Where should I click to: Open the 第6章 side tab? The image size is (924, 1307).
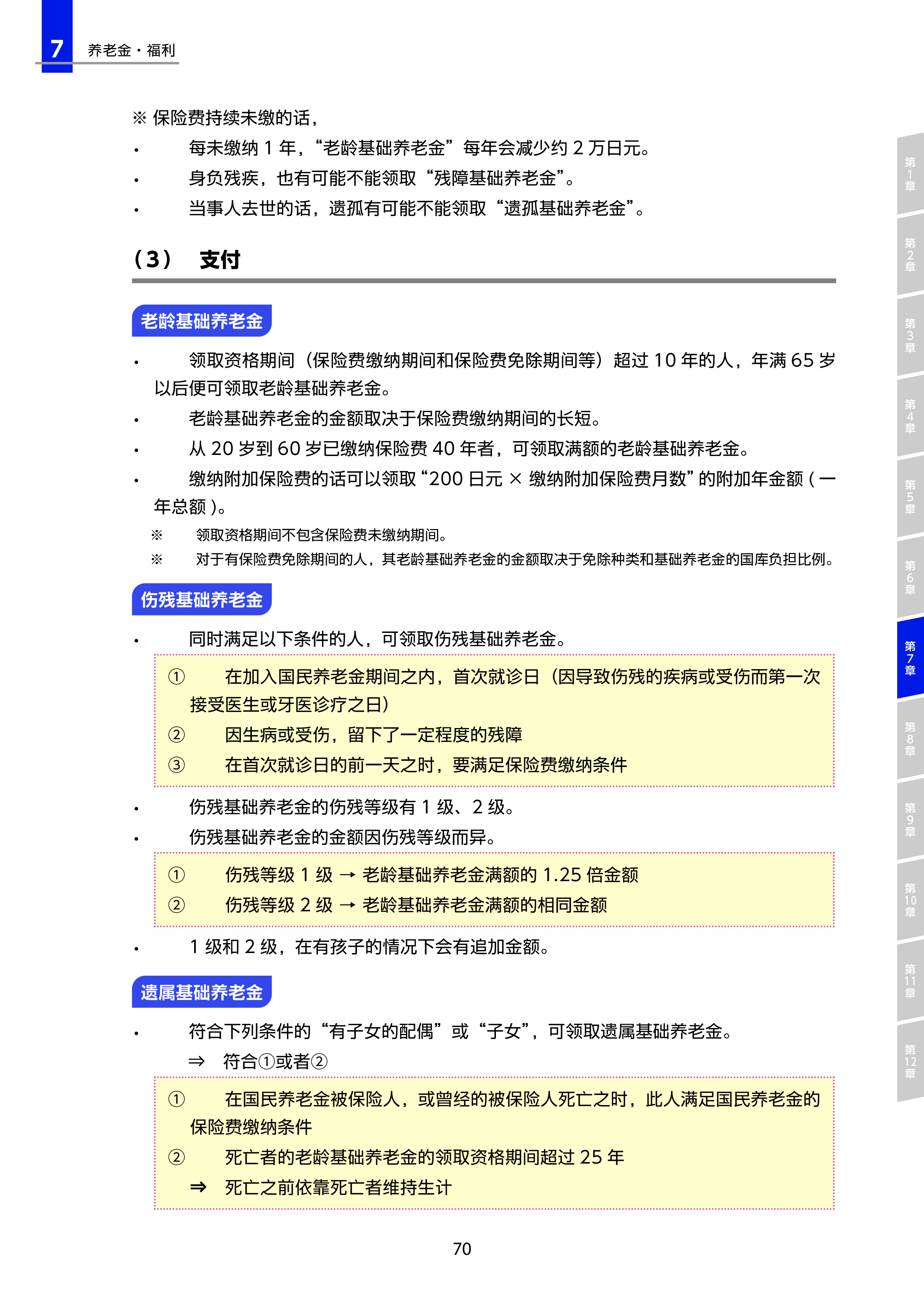click(x=910, y=578)
